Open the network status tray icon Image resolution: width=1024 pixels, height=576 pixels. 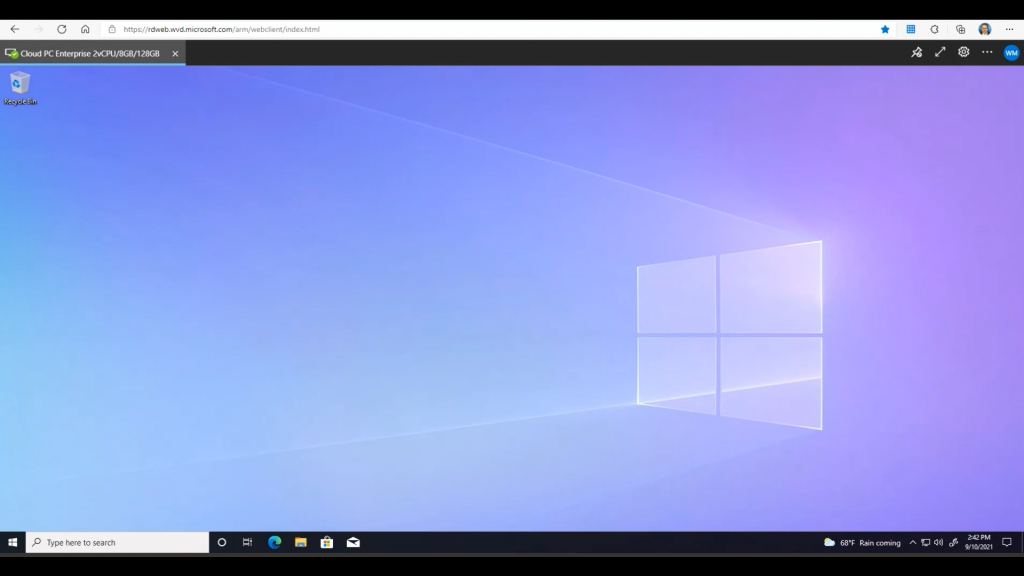pos(925,542)
